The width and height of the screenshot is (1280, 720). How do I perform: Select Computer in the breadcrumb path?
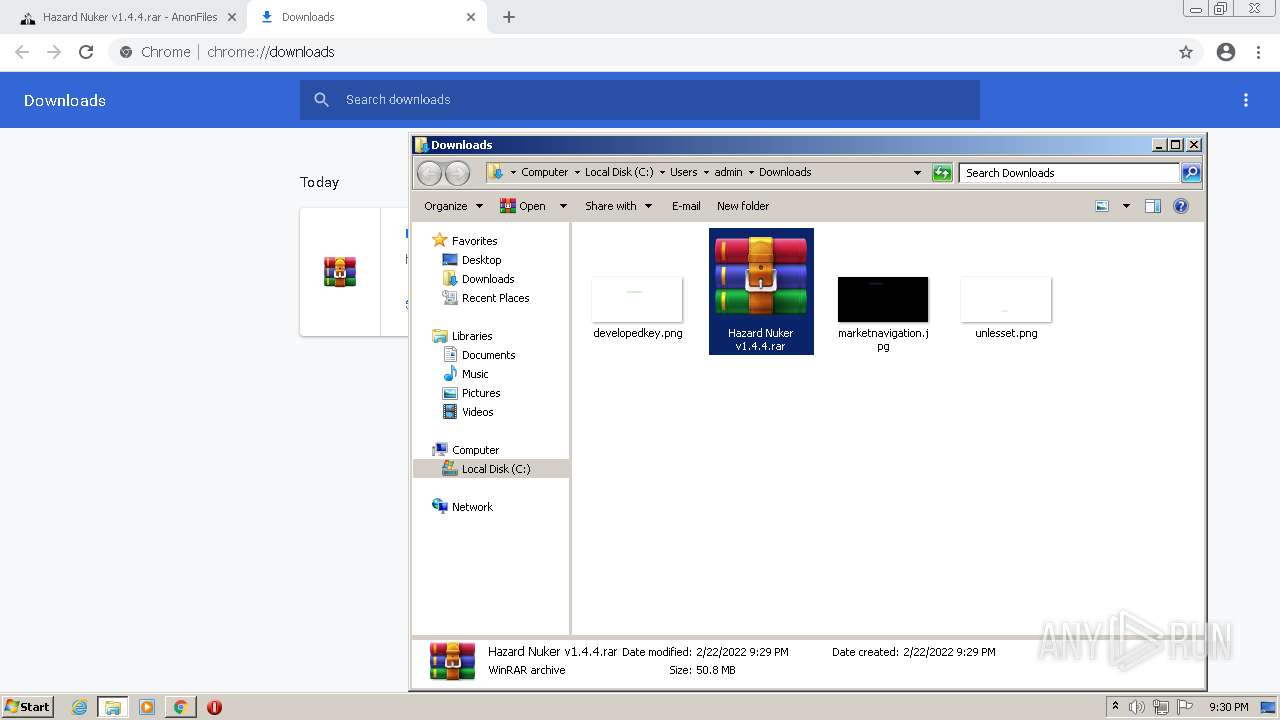pyautogui.click(x=545, y=172)
